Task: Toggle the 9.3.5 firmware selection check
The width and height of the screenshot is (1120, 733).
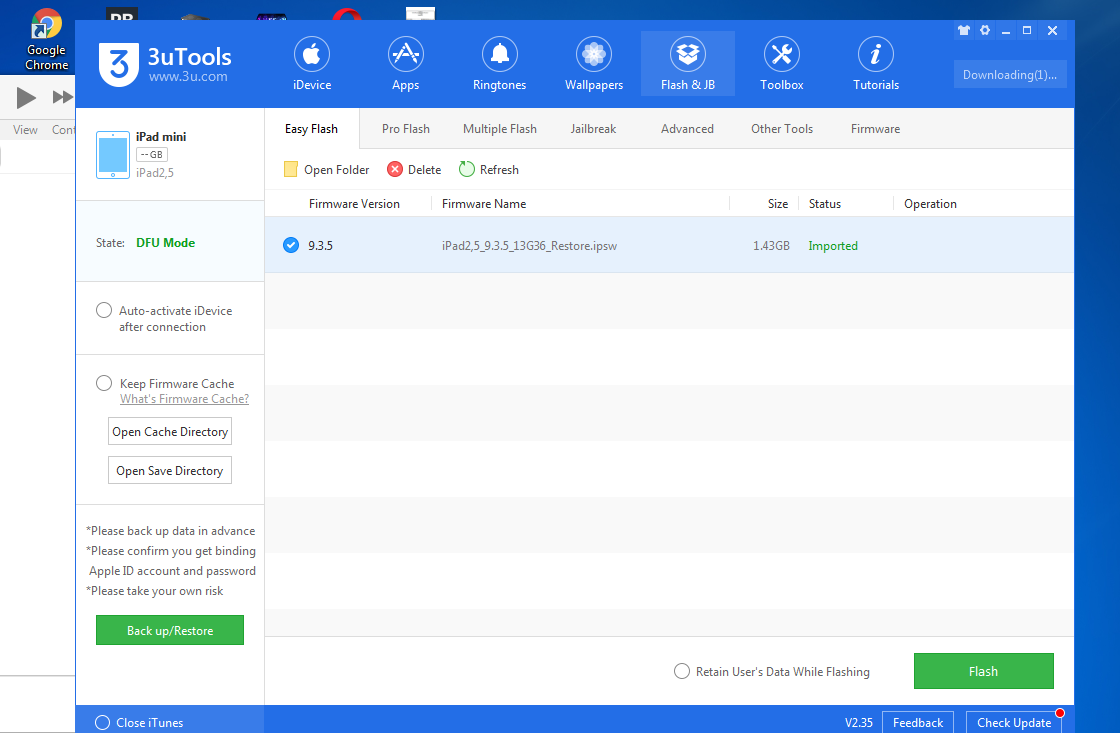Action: coord(291,245)
